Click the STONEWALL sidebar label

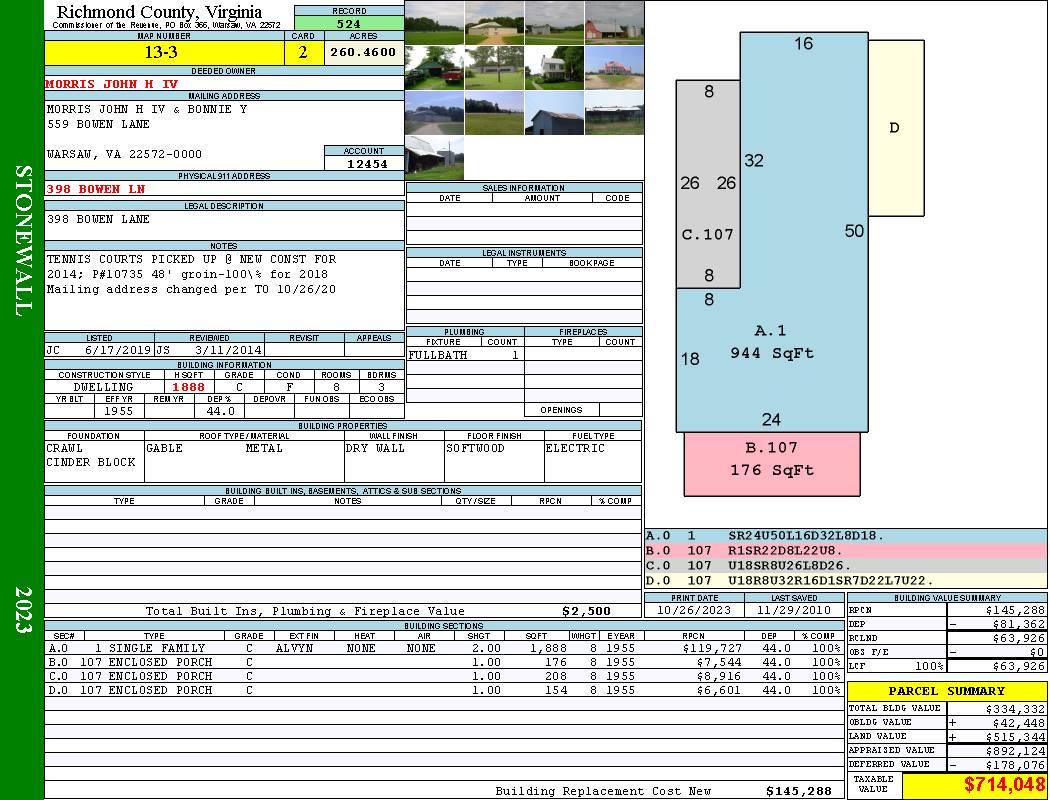pyautogui.click(x=23, y=240)
